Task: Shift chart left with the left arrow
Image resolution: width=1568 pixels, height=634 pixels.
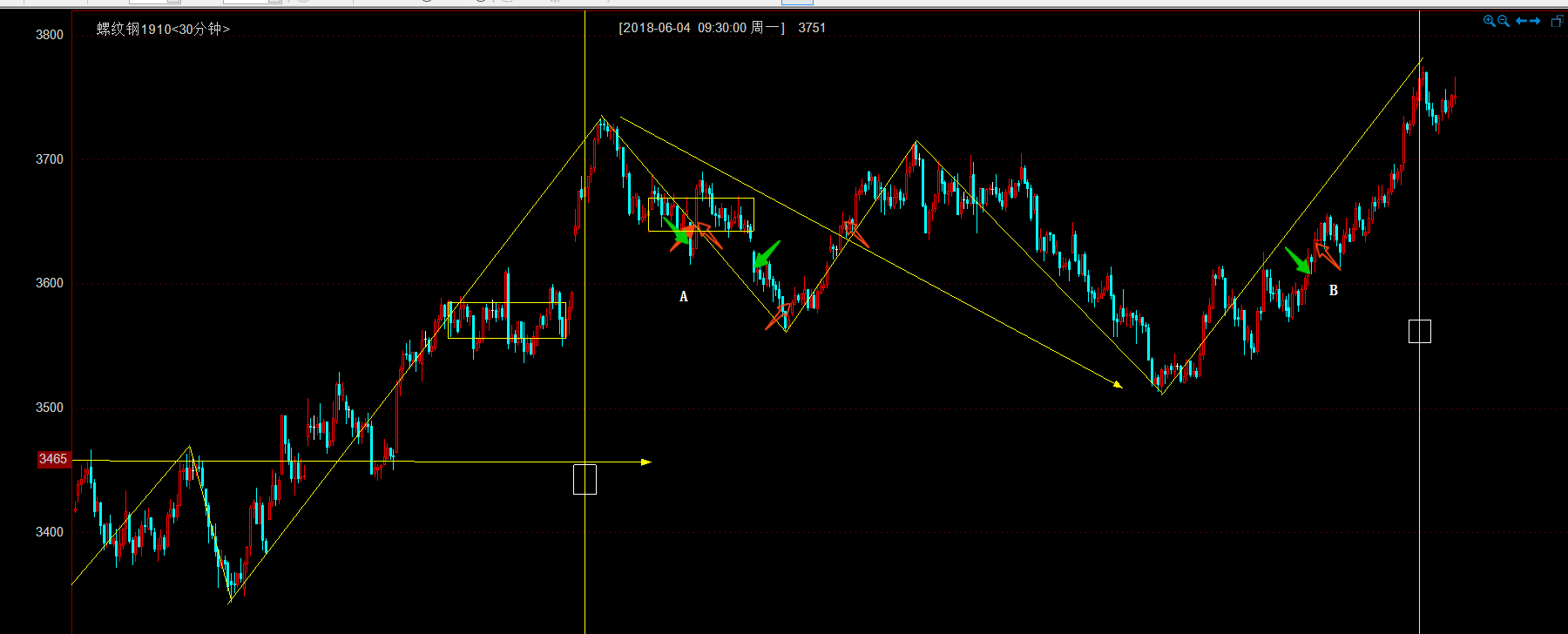Action: point(1521,21)
